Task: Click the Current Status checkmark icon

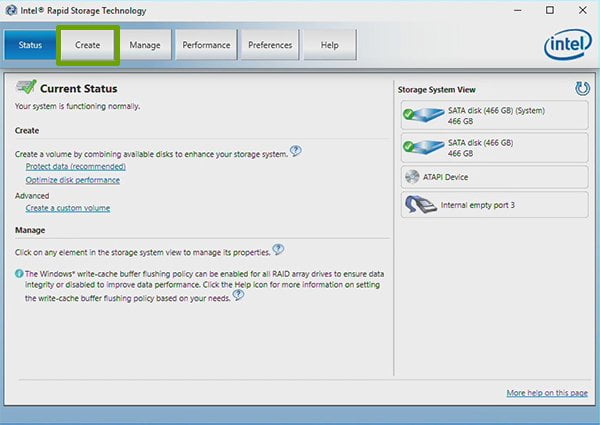Action: click(x=26, y=87)
